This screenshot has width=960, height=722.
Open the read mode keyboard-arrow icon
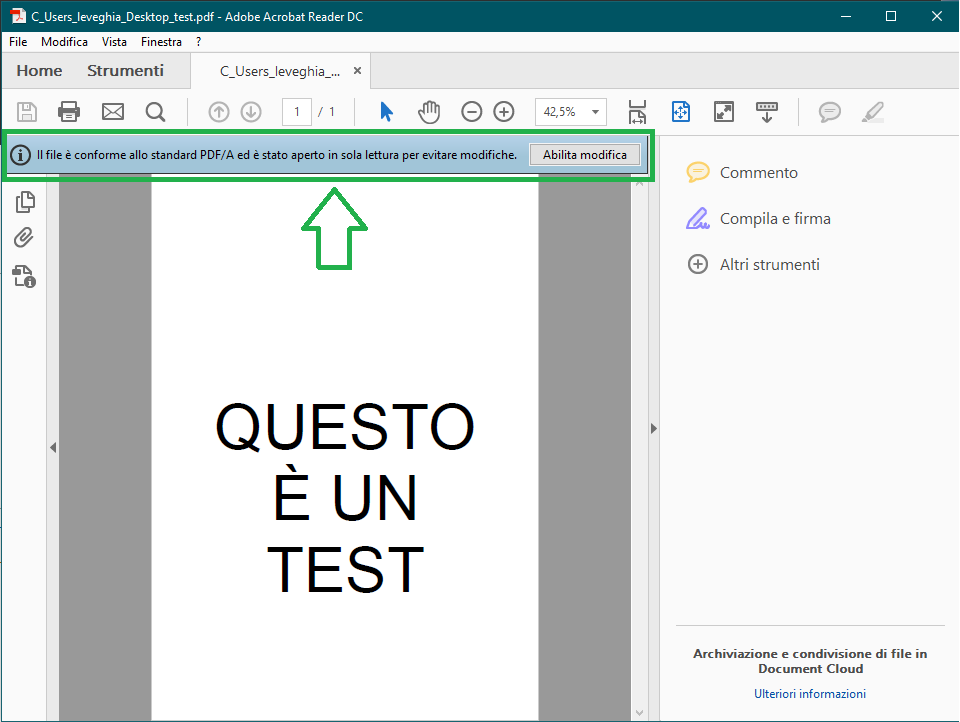(767, 112)
